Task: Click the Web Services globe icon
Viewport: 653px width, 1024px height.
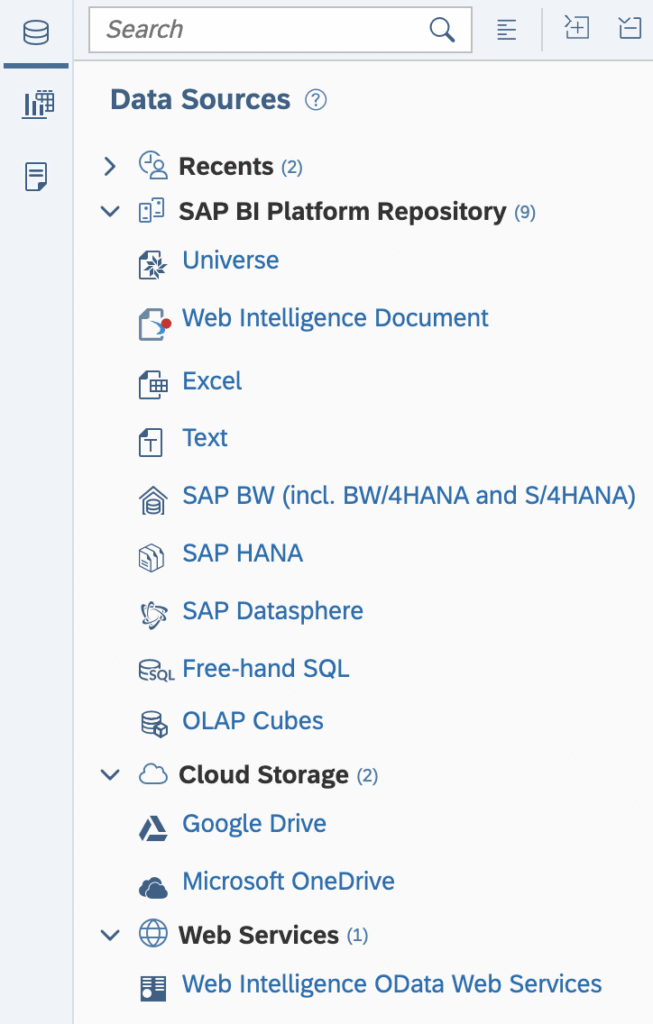Action: (153, 933)
